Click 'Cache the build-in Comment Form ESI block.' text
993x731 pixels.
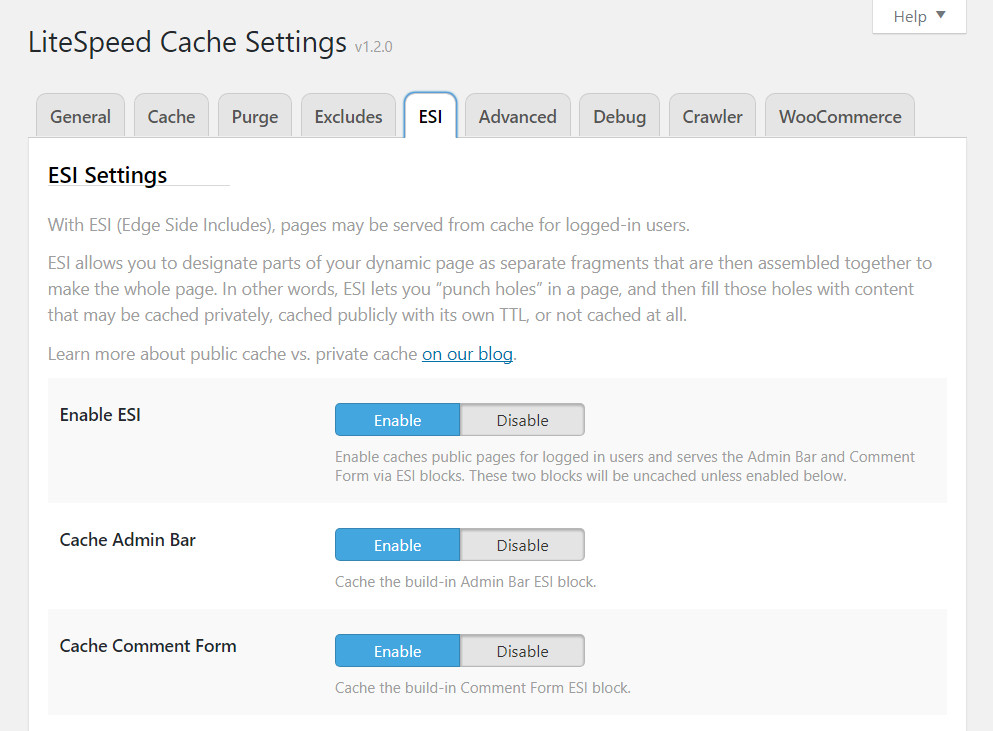[x=483, y=687]
